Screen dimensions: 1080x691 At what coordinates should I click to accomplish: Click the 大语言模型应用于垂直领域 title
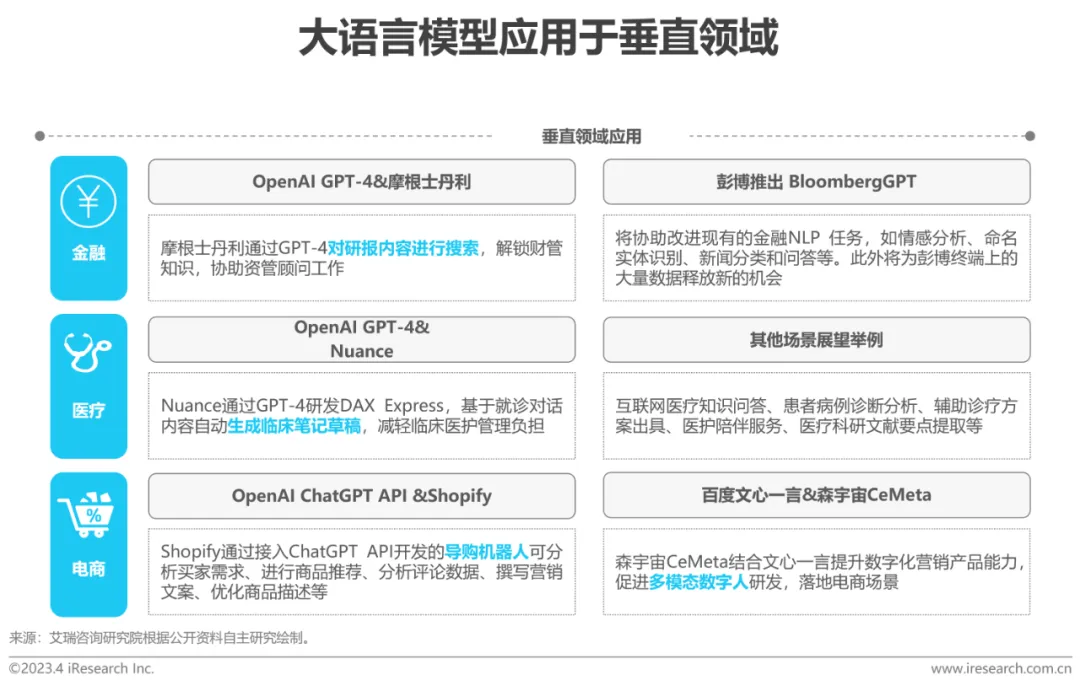539,37
